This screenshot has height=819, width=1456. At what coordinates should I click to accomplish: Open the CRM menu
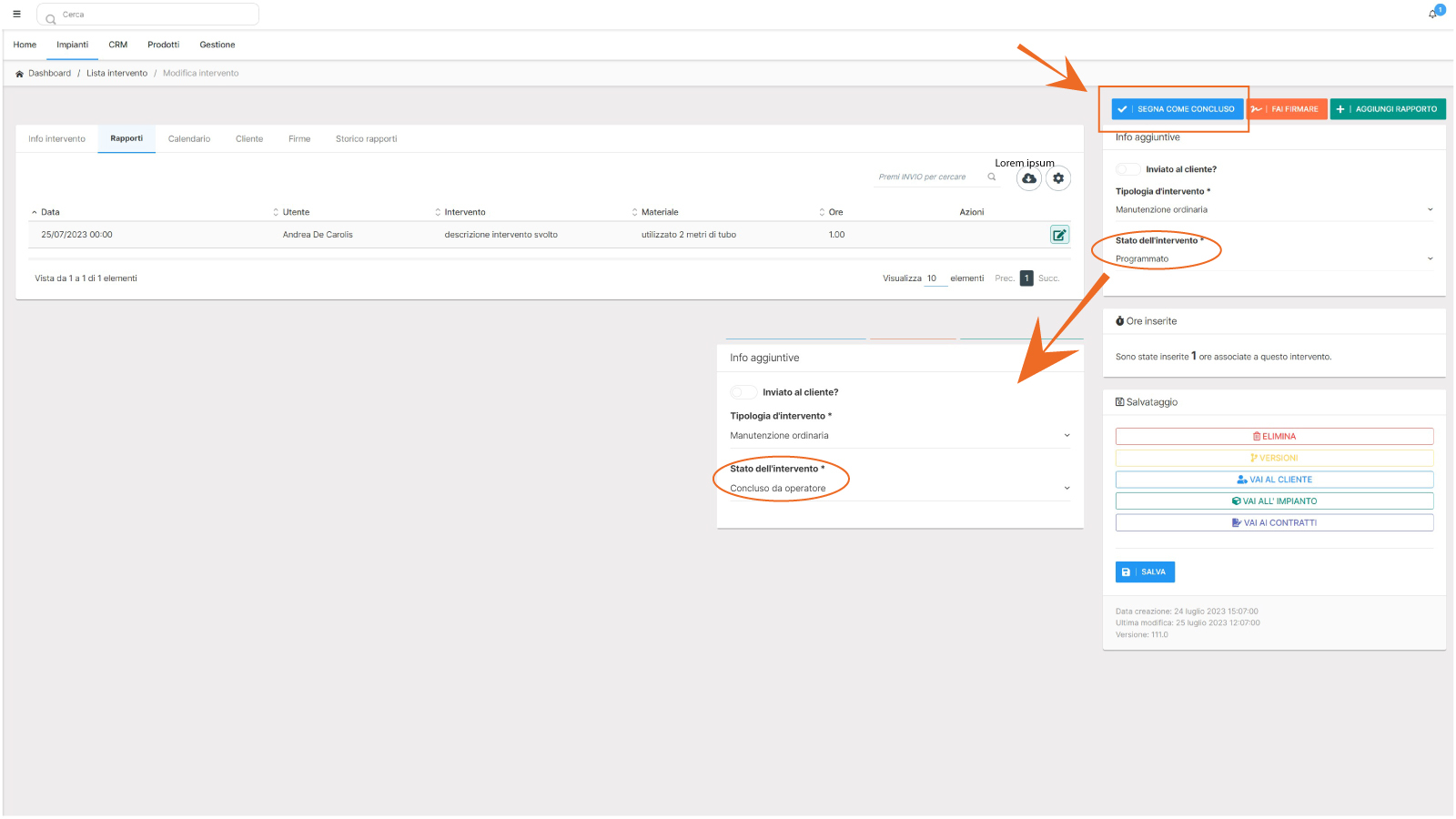click(x=118, y=45)
